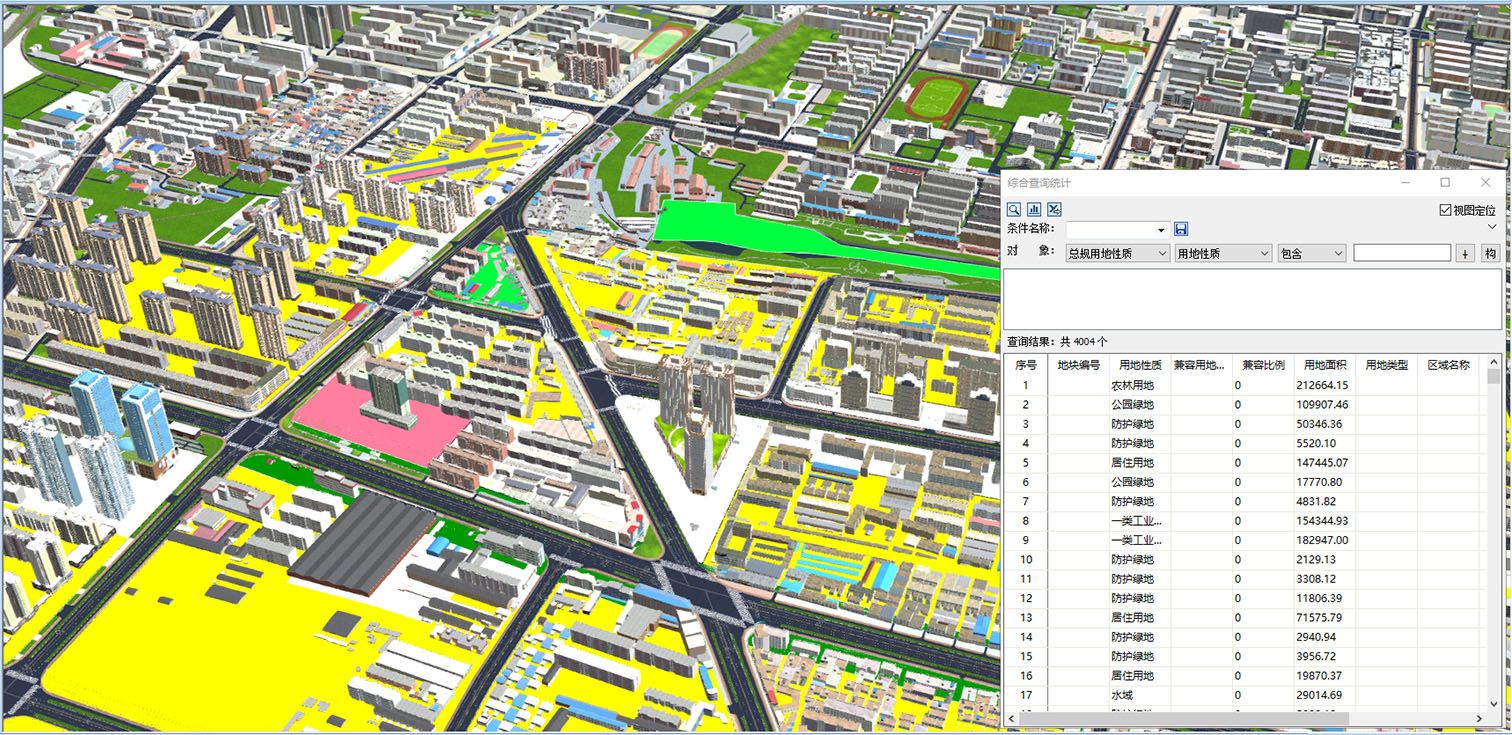
Task: Toggle the 视图定位 checkbox
Action: [1445, 210]
